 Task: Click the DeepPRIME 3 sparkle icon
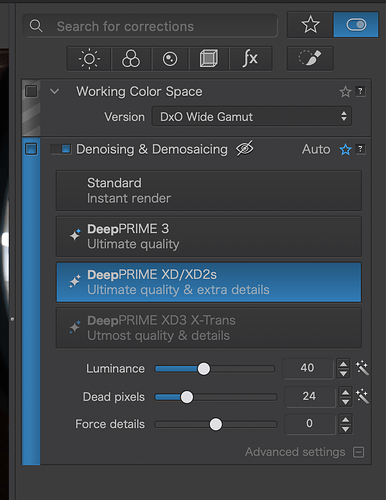pyautogui.click(x=75, y=235)
